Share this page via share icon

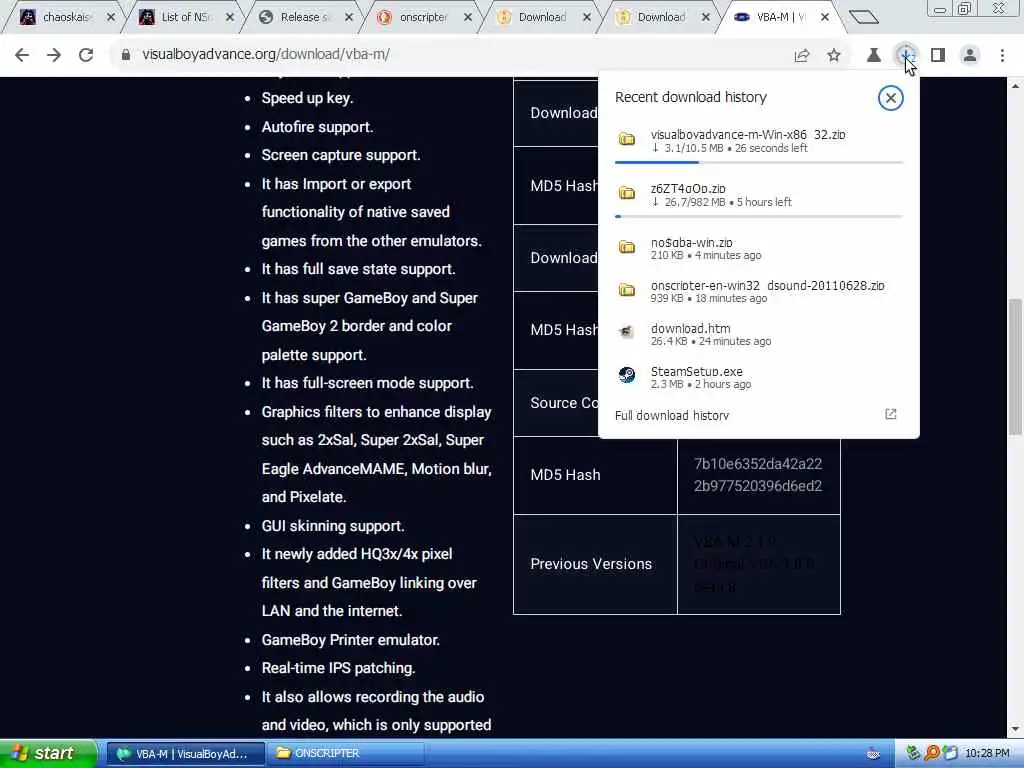coord(802,56)
